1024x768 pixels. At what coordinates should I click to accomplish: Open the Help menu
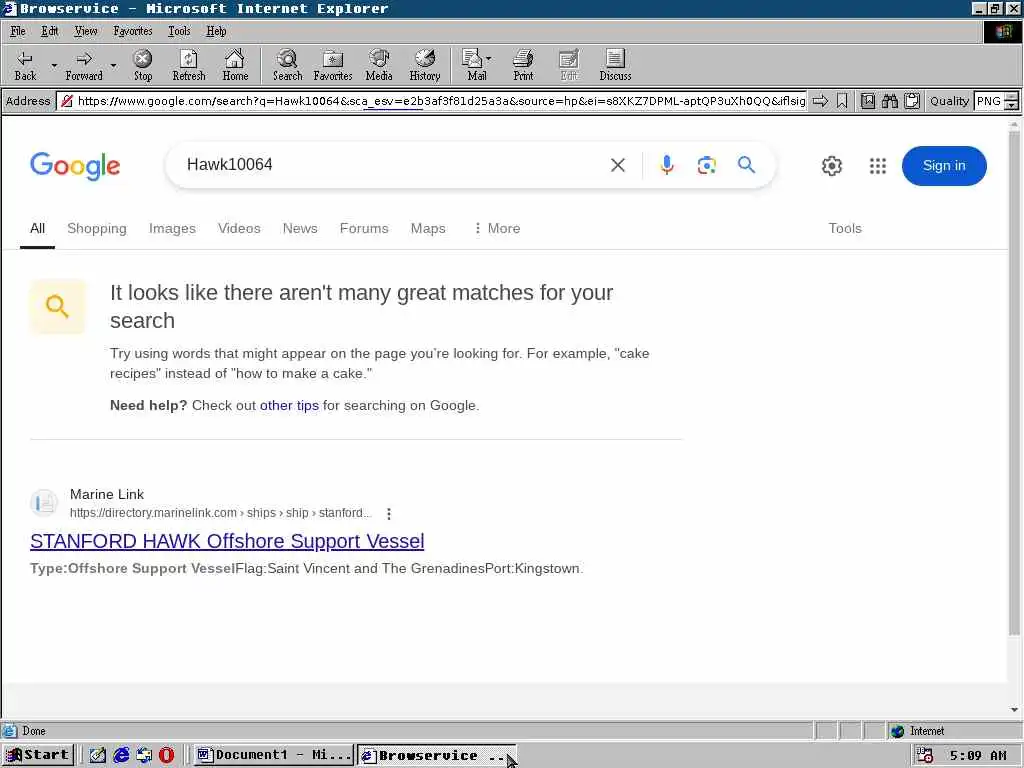[x=216, y=31]
